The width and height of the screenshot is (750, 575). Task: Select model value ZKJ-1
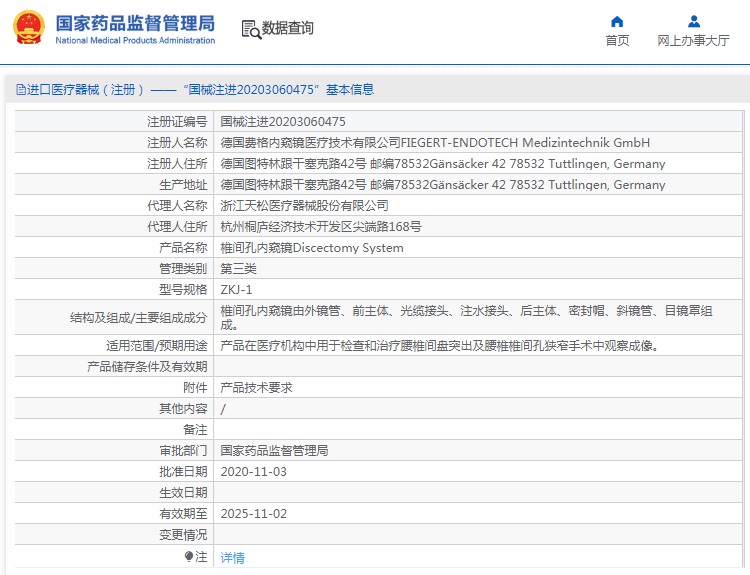point(236,290)
